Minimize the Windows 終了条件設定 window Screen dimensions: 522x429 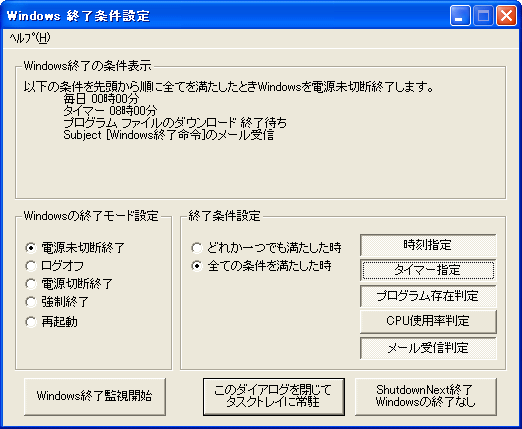click(460, 16)
